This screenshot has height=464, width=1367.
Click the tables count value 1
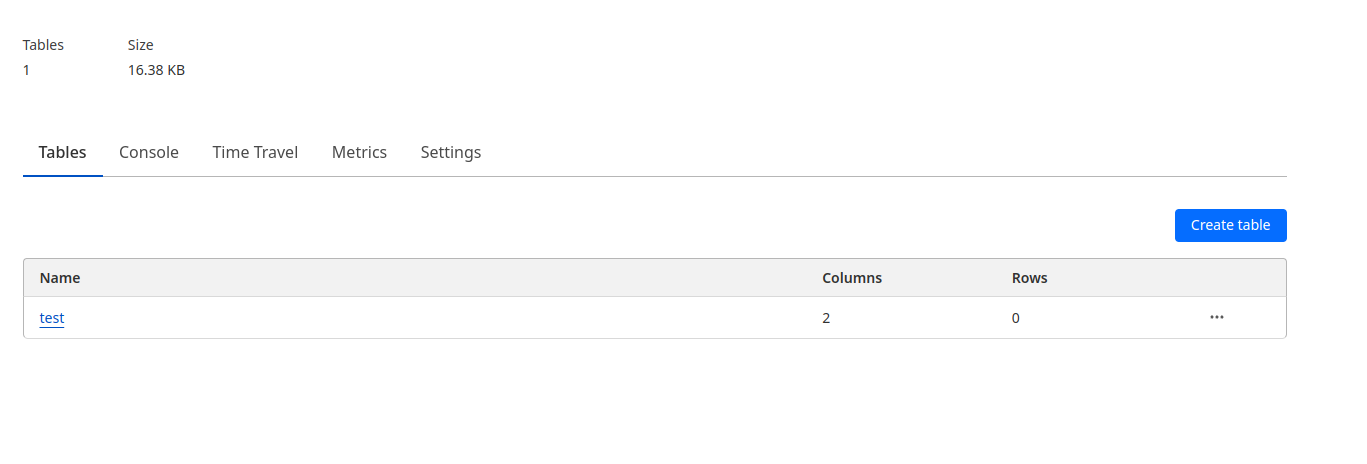coord(26,70)
